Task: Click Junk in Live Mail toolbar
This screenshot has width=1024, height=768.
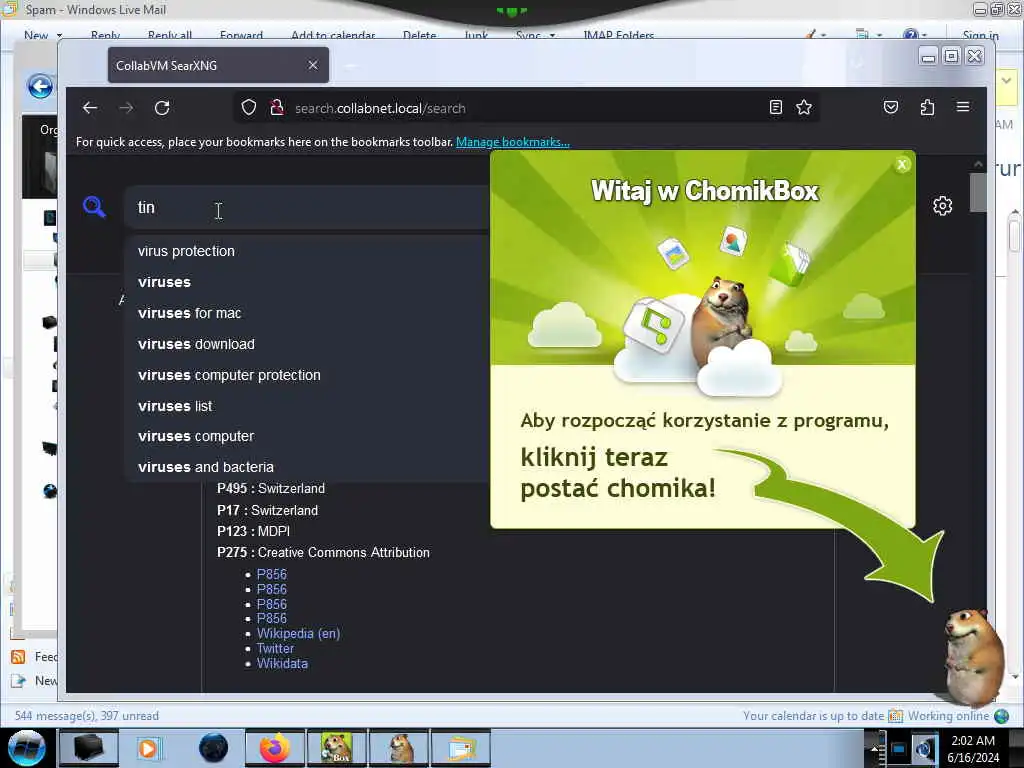Action: tap(476, 35)
